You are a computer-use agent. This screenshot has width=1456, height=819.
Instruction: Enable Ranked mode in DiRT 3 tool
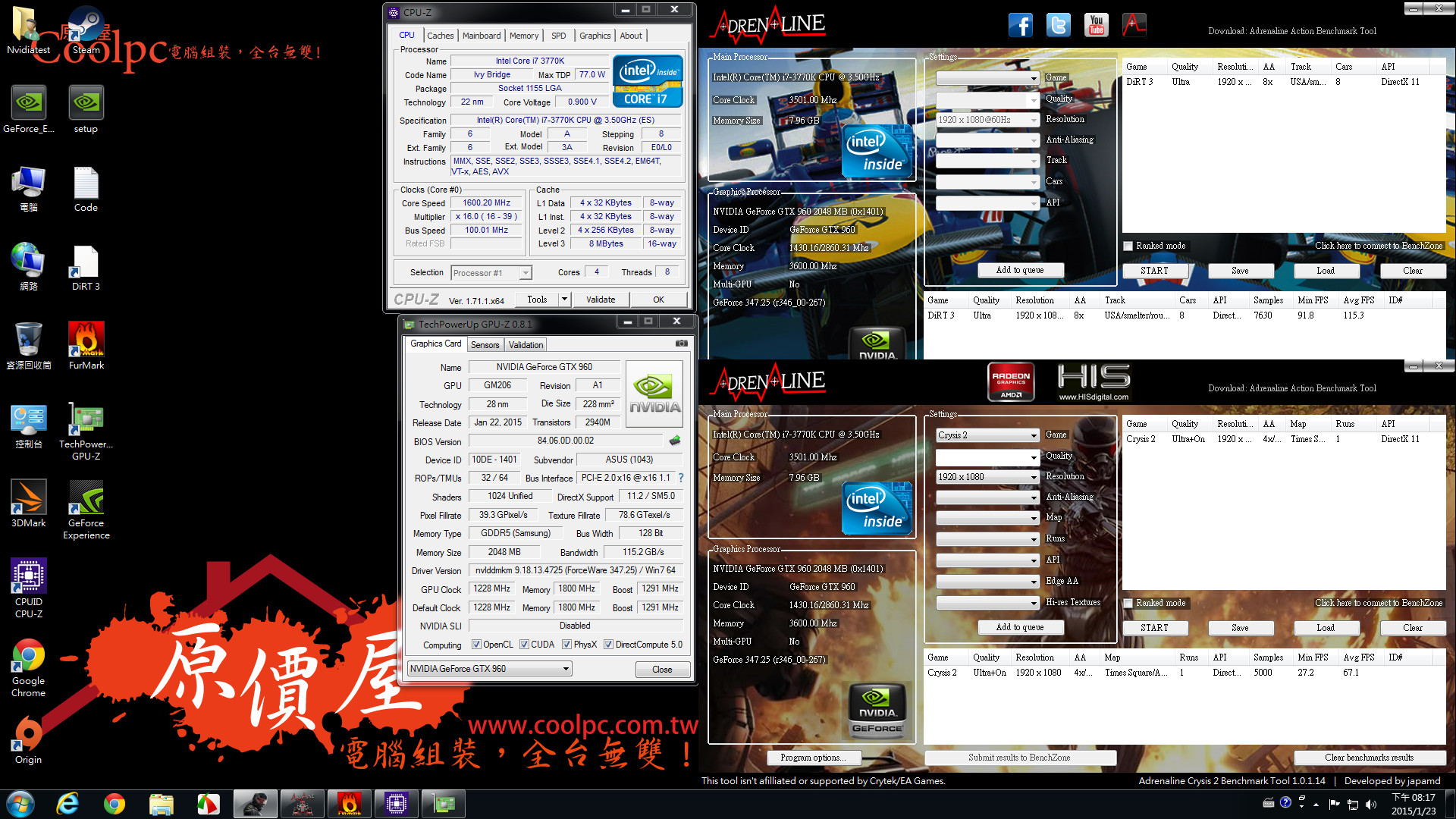pyautogui.click(x=1128, y=246)
